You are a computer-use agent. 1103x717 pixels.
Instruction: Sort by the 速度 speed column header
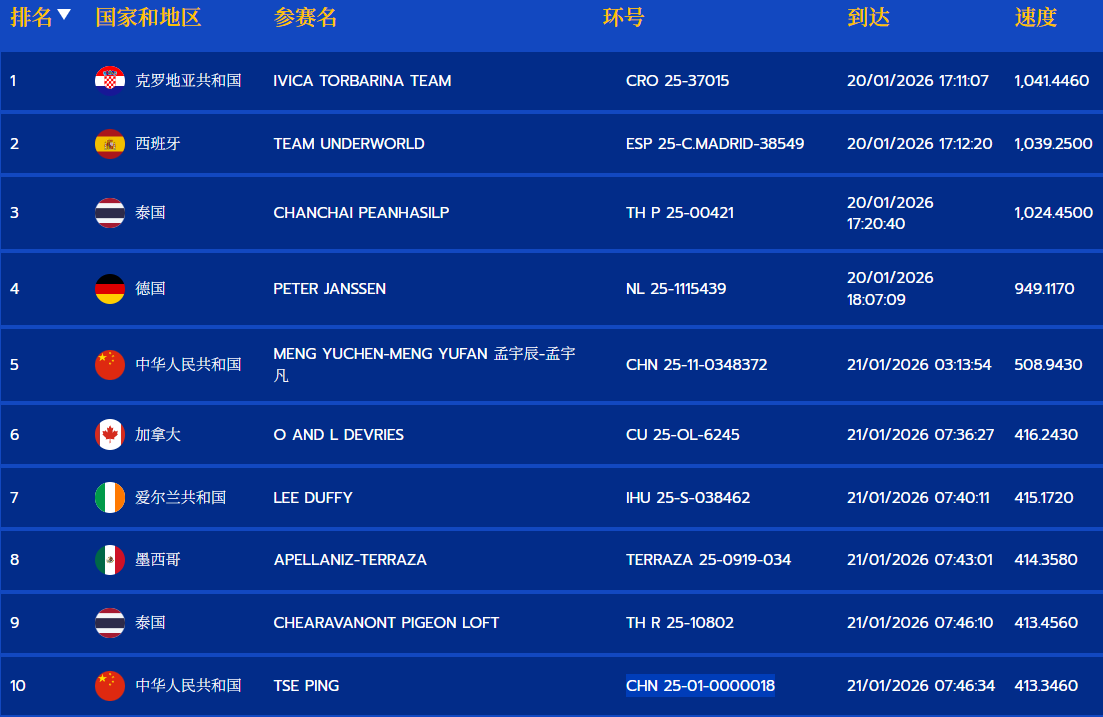1035,17
